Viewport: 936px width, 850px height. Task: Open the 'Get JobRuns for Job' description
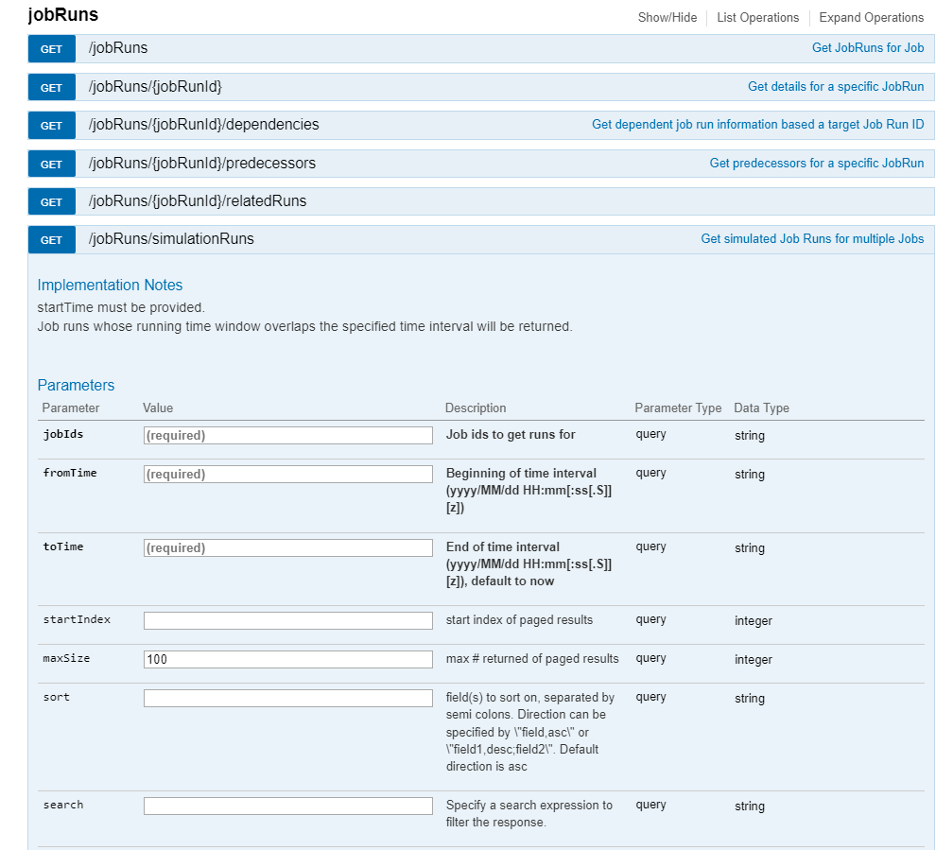tap(867, 48)
